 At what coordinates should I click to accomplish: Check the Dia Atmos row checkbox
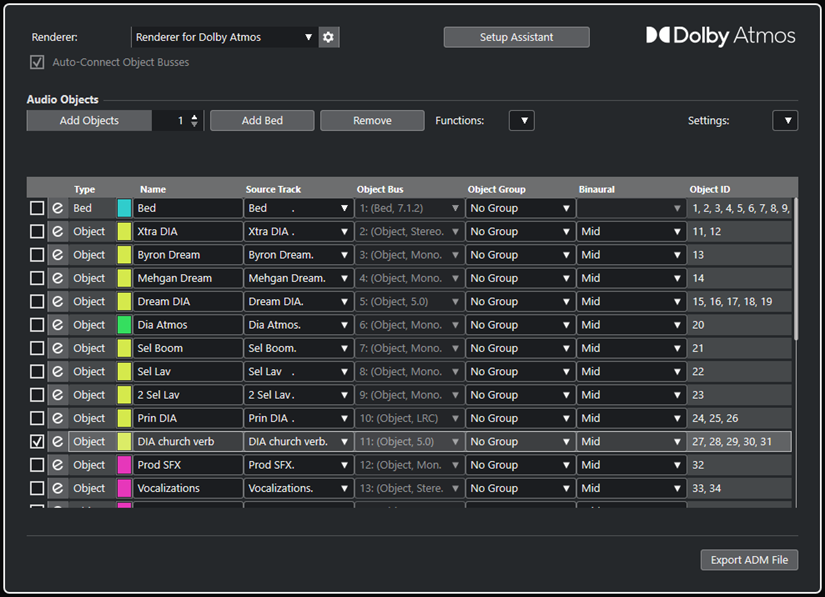[37, 325]
